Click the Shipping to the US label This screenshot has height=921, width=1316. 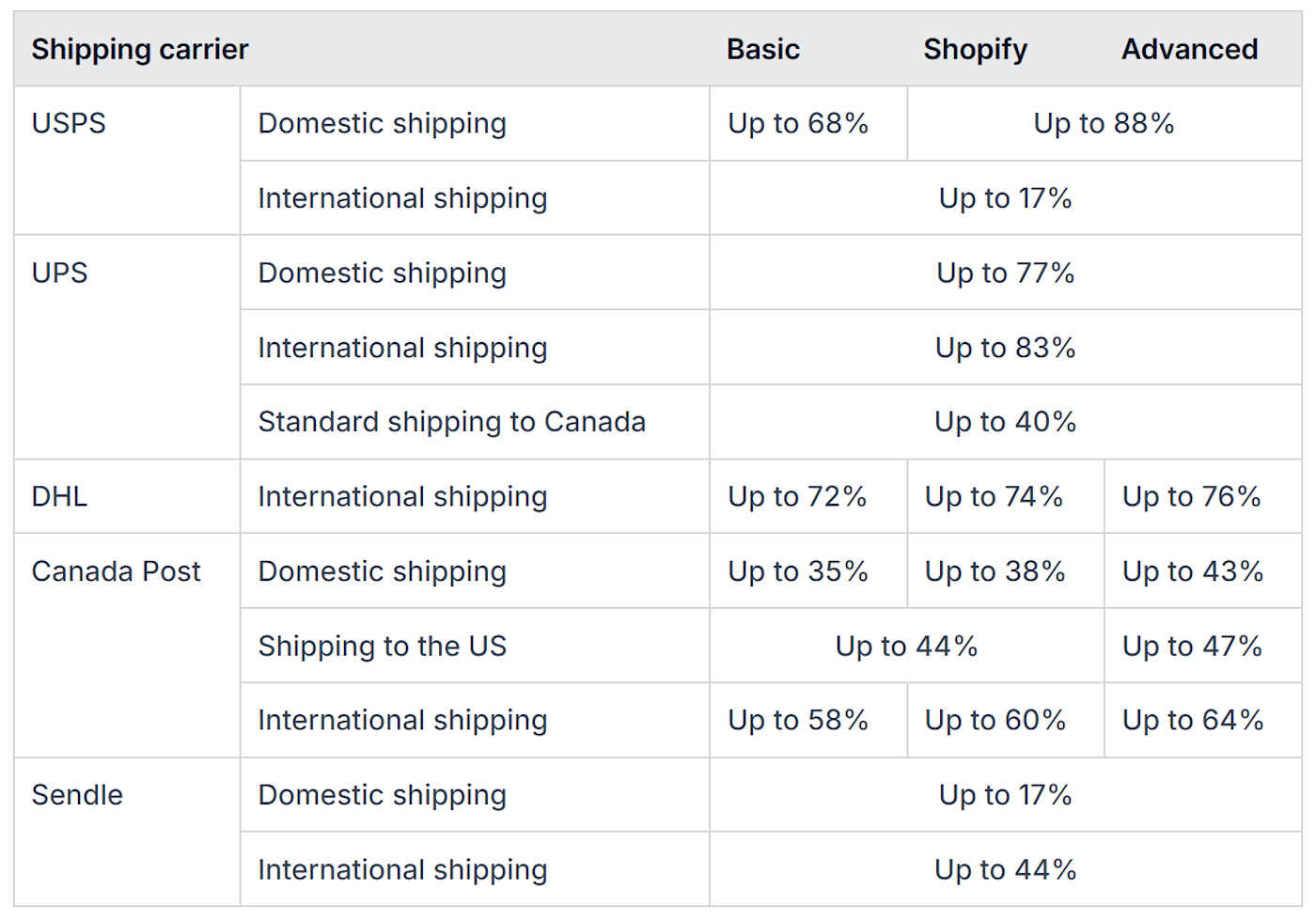[382, 646]
